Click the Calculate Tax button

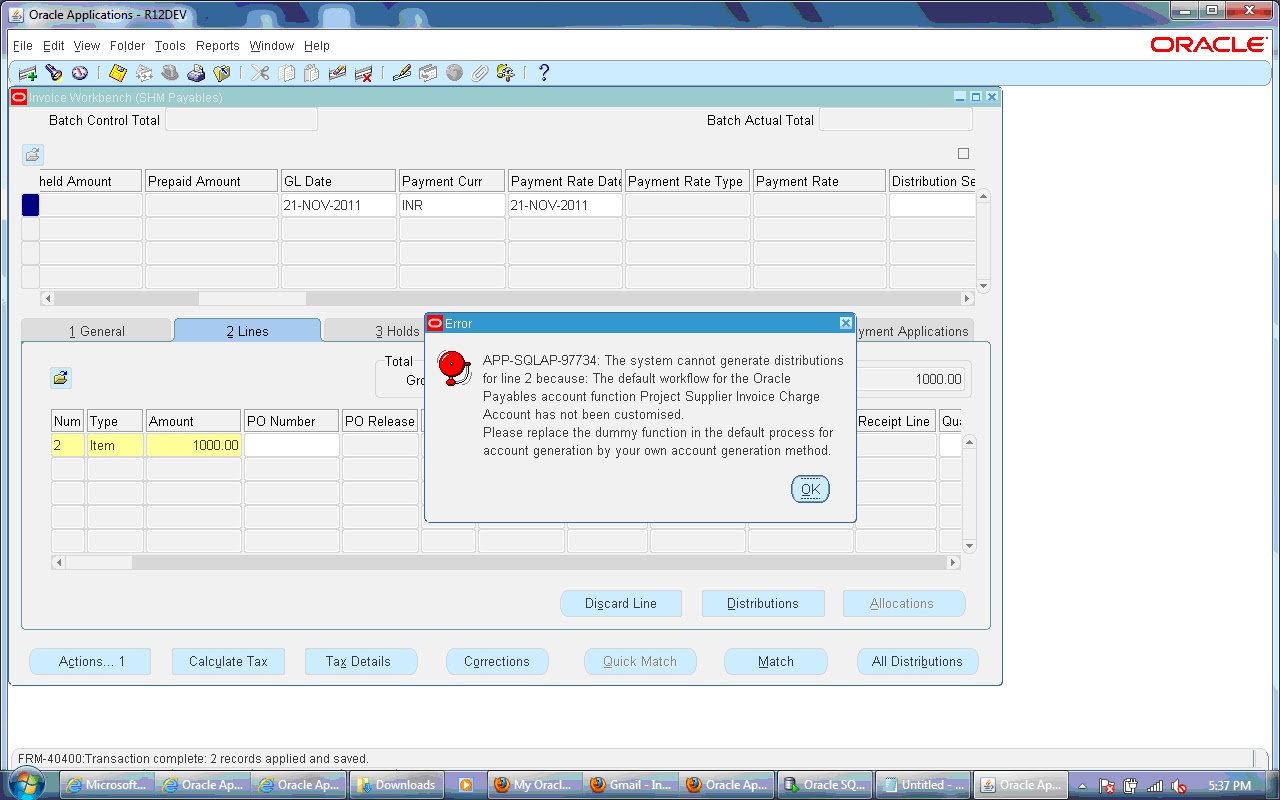228,661
